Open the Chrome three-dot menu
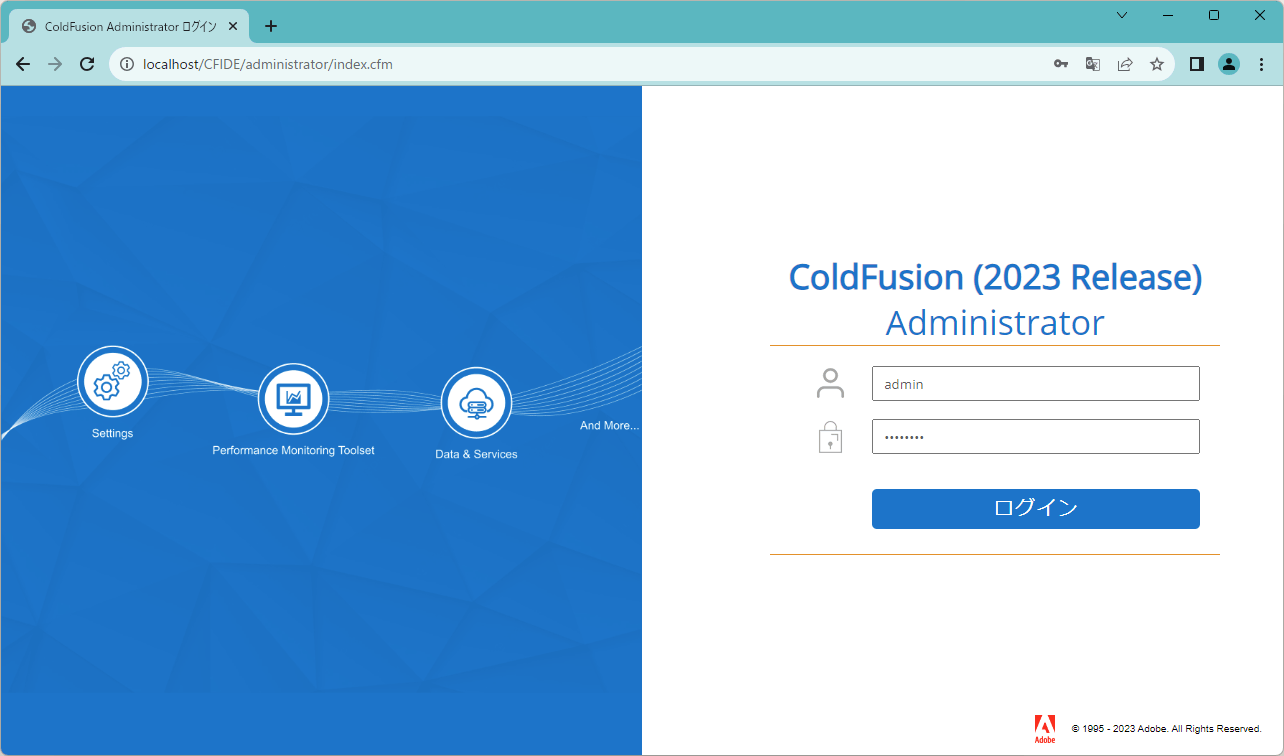 tap(1261, 64)
